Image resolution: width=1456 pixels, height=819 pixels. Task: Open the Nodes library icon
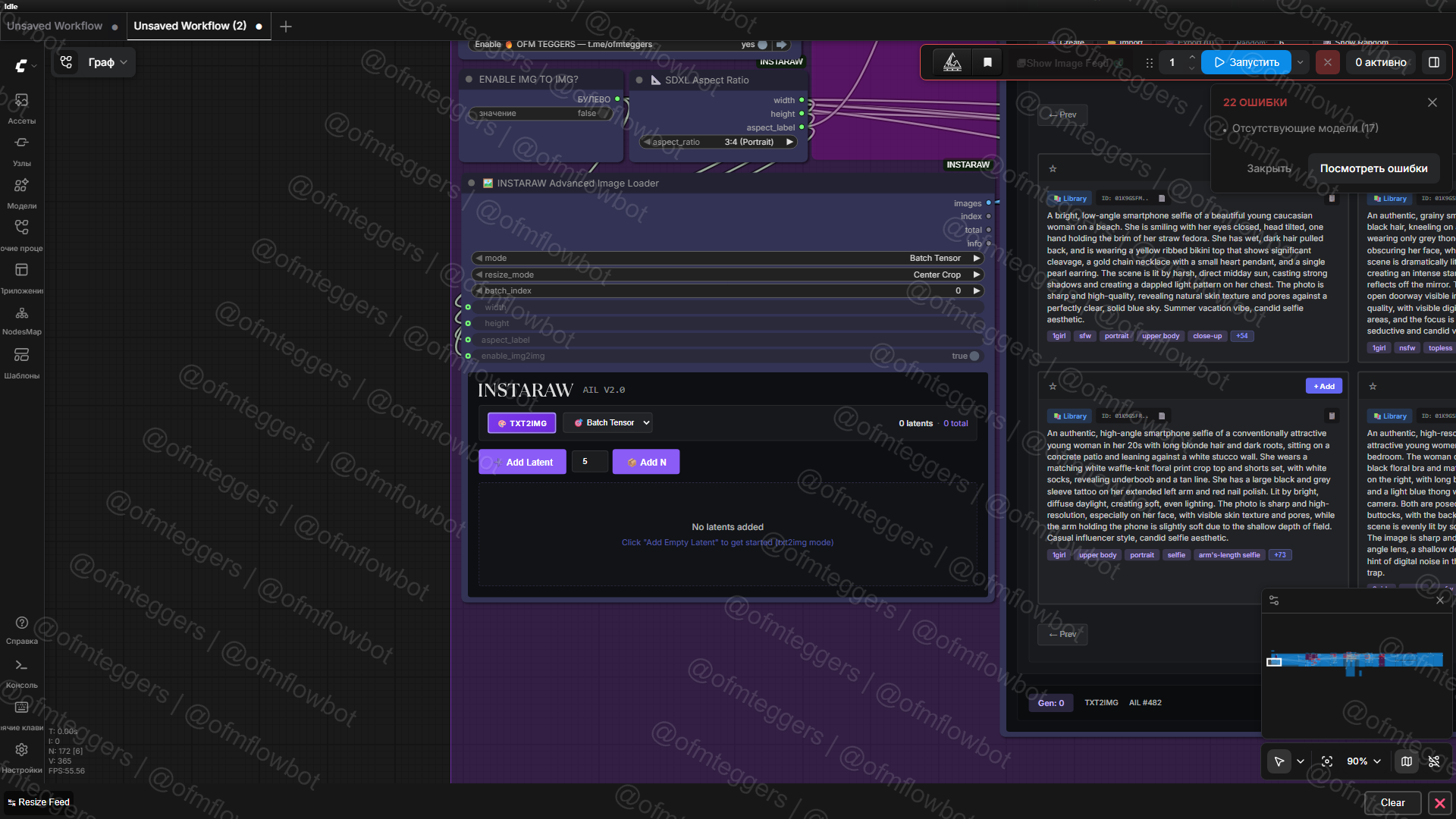pos(21,143)
